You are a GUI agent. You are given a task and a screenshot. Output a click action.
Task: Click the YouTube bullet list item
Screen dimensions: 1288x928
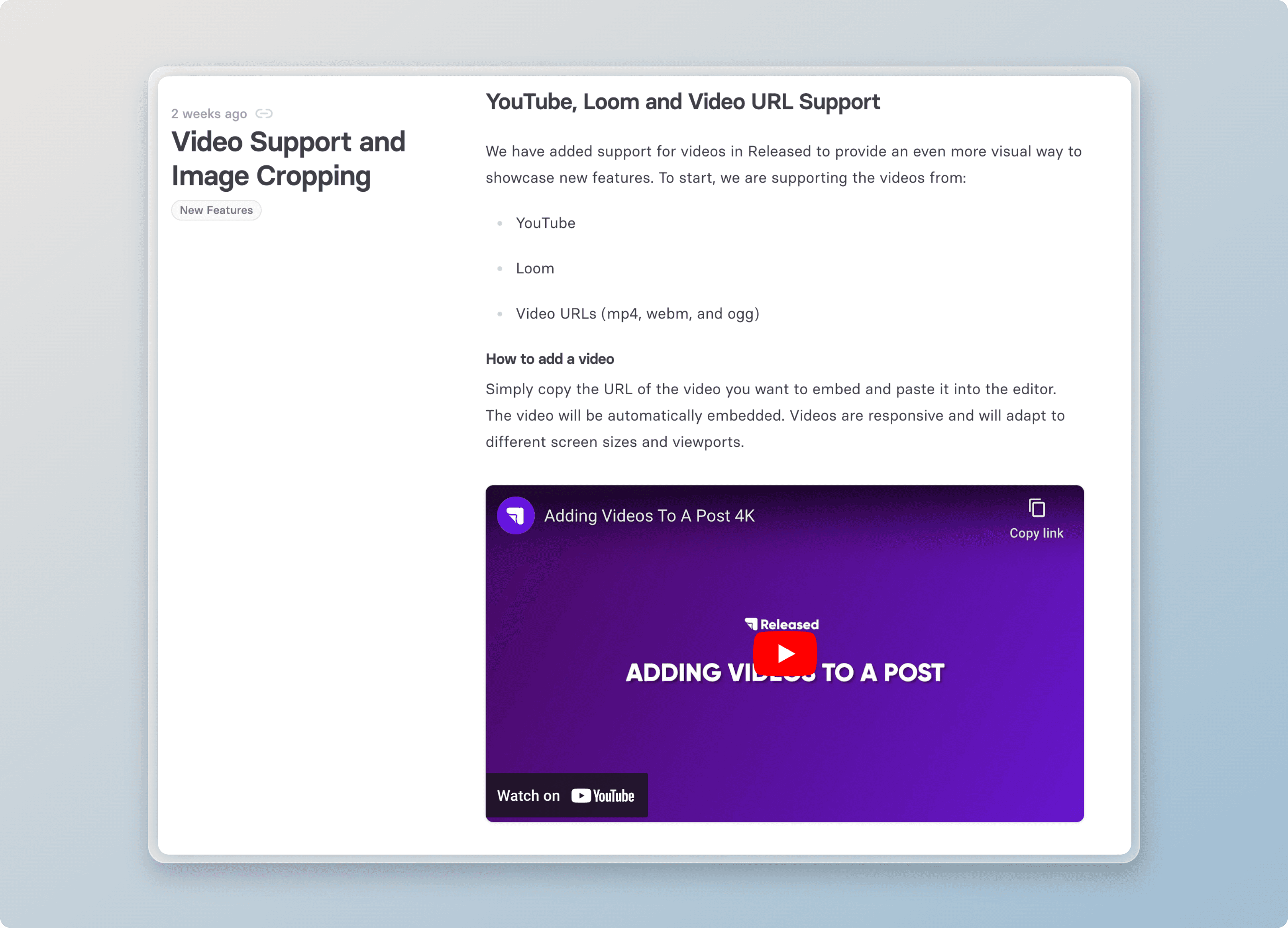545,223
